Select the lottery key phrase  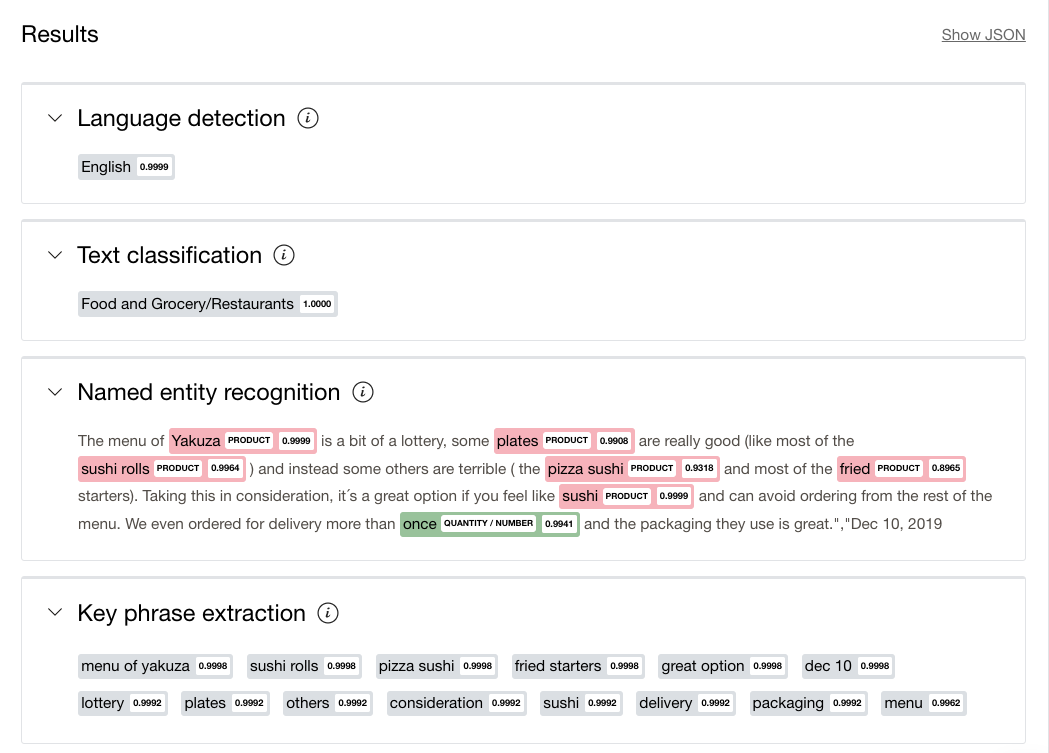(x=122, y=704)
